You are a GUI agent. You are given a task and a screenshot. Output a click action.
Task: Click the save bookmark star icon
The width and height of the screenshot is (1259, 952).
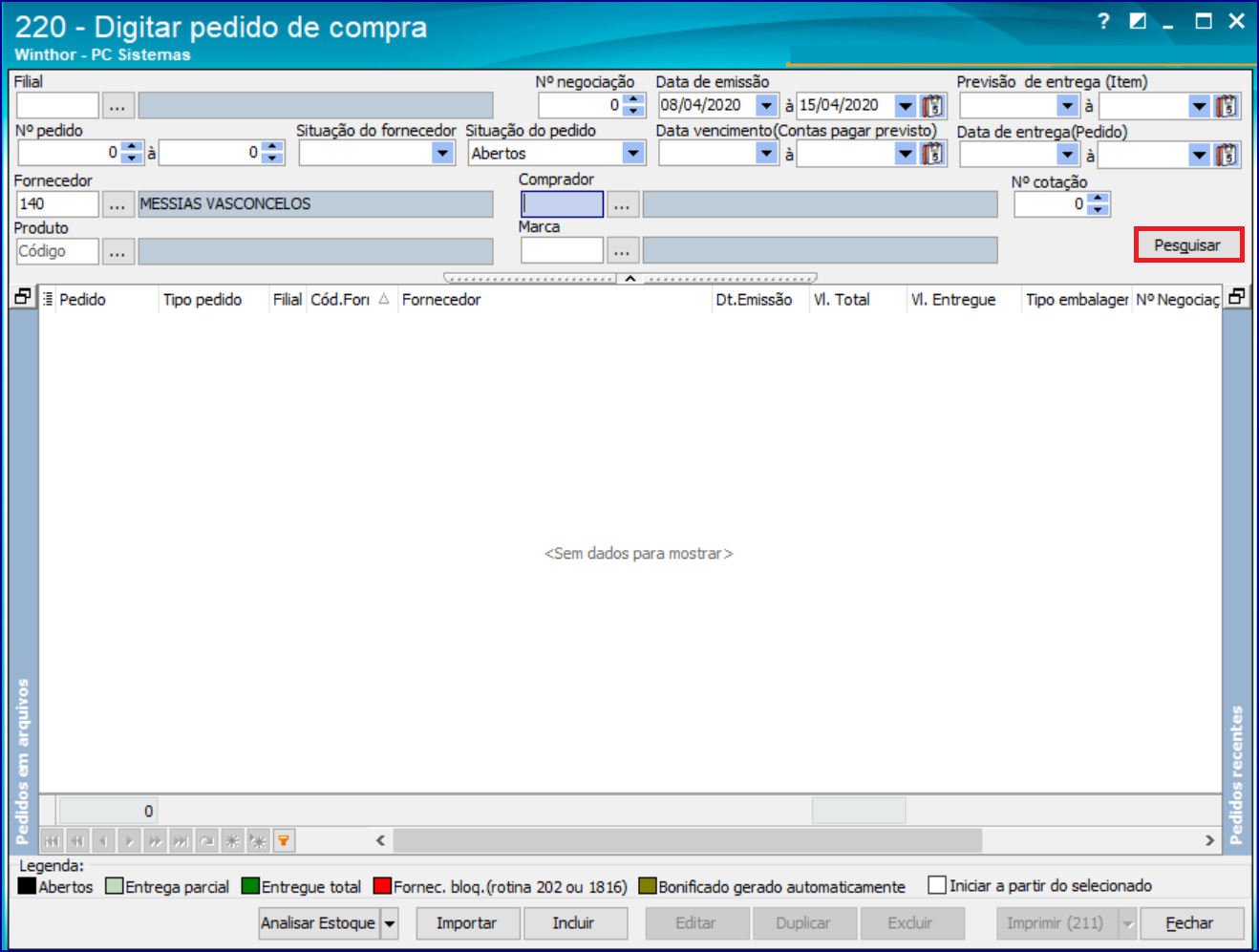pos(232,841)
